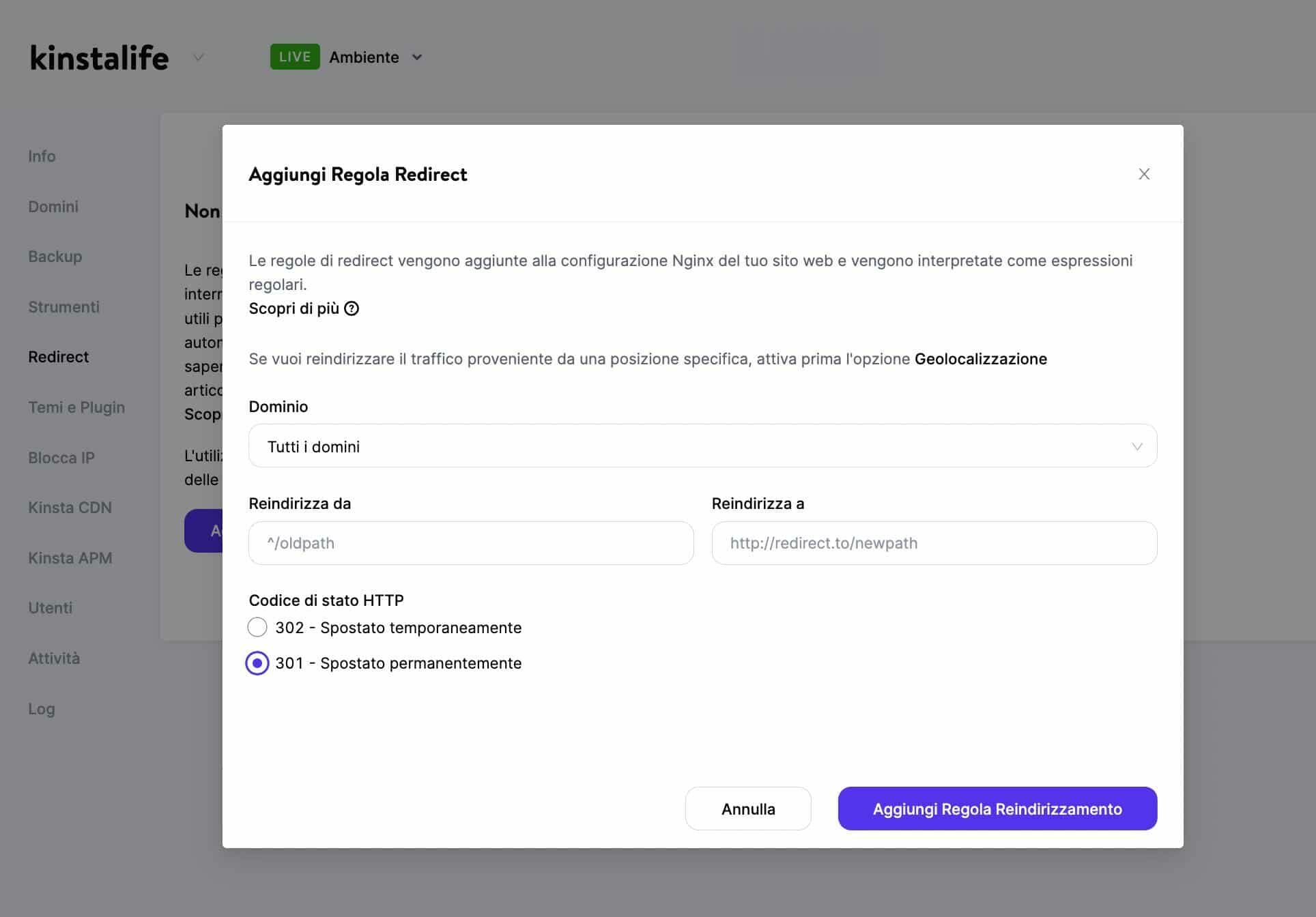The height and width of the screenshot is (917, 1316).
Task: Click the green LIVE environment badge
Action: 295,57
